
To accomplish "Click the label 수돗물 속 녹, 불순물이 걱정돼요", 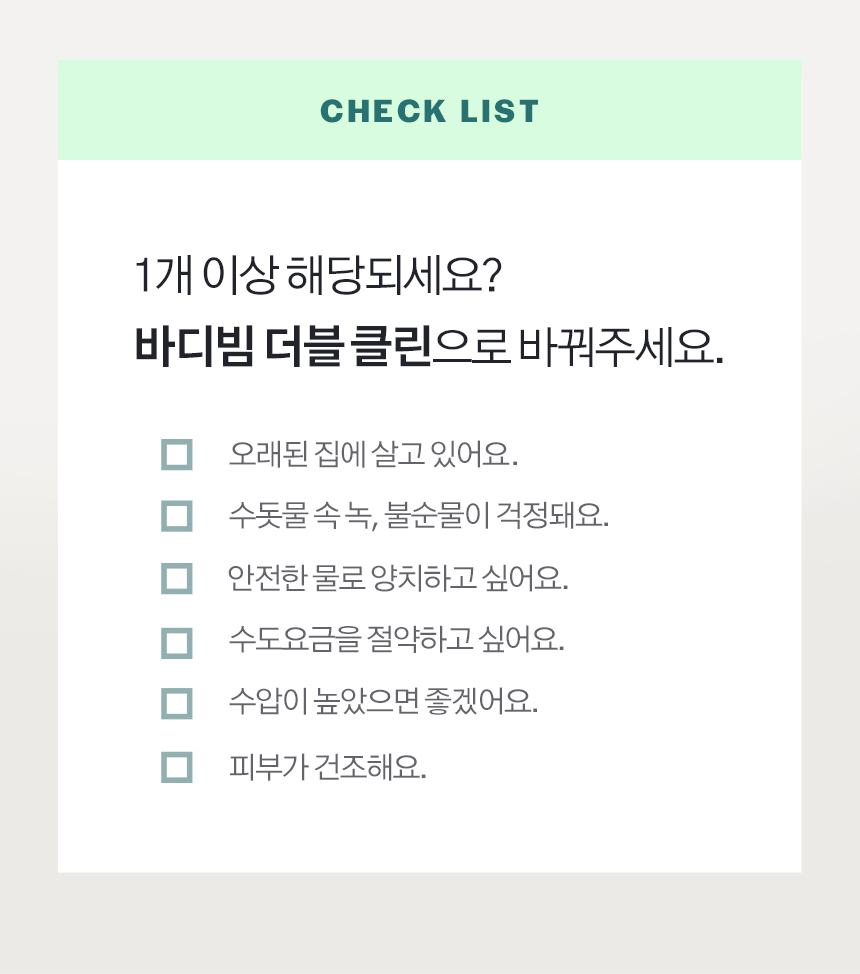I will click(418, 516).
